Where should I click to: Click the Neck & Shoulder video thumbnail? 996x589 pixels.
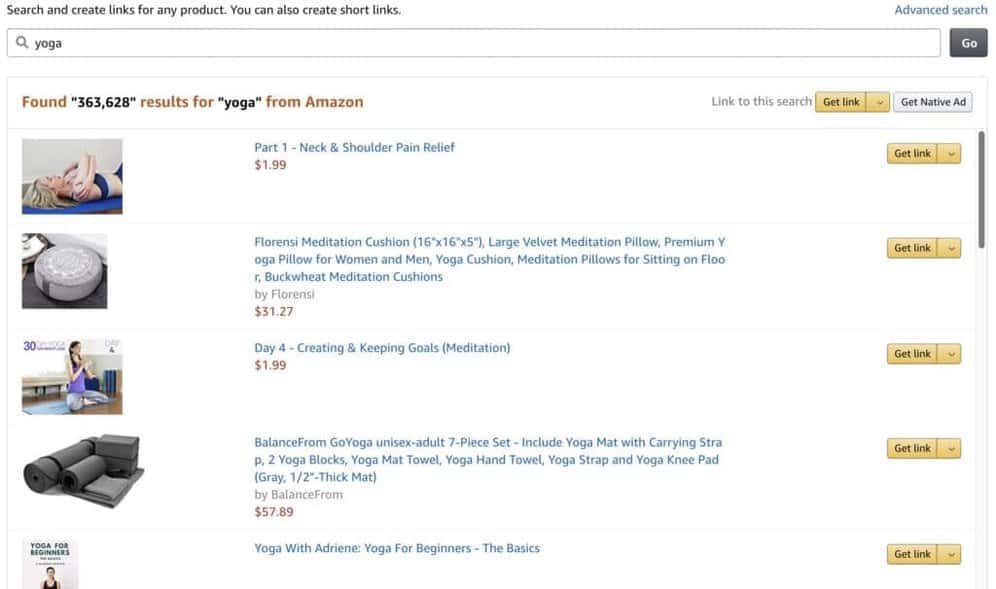tap(72, 176)
